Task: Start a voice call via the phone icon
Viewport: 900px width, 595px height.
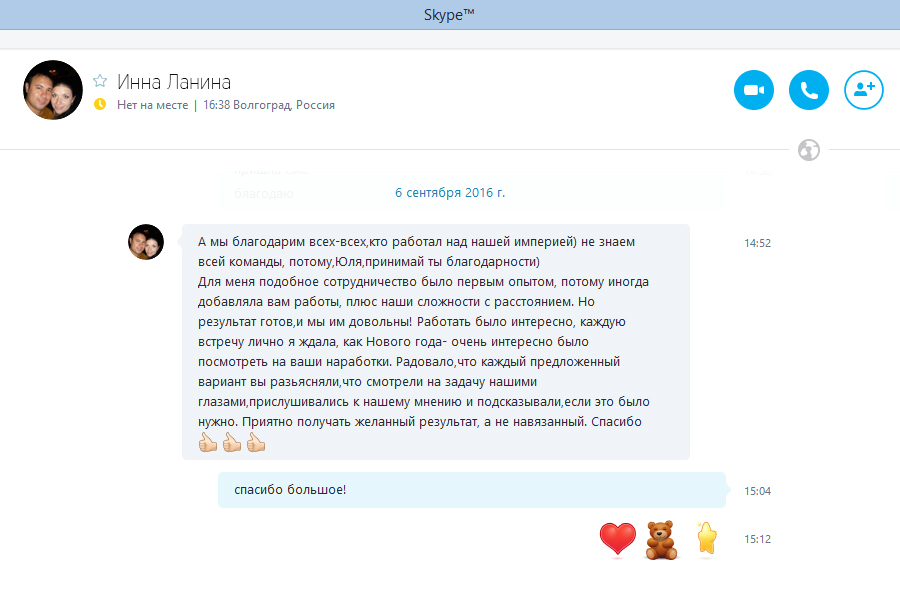Action: 809,90
